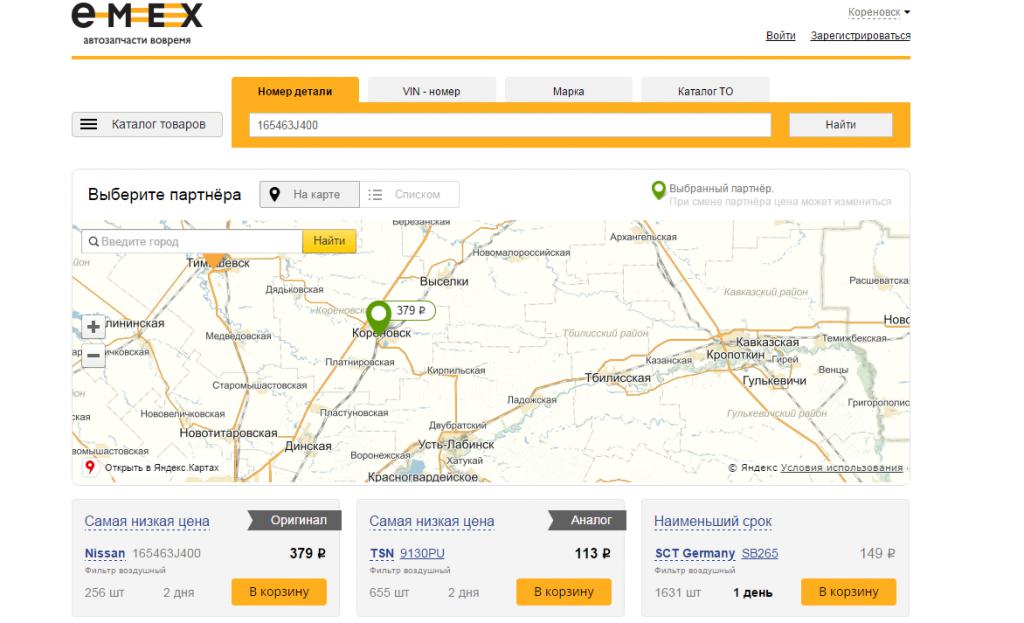Image resolution: width=1024 pixels, height=623 pixels.
Task: Select the VIN - номер tab
Action: click(x=432, y=91)
